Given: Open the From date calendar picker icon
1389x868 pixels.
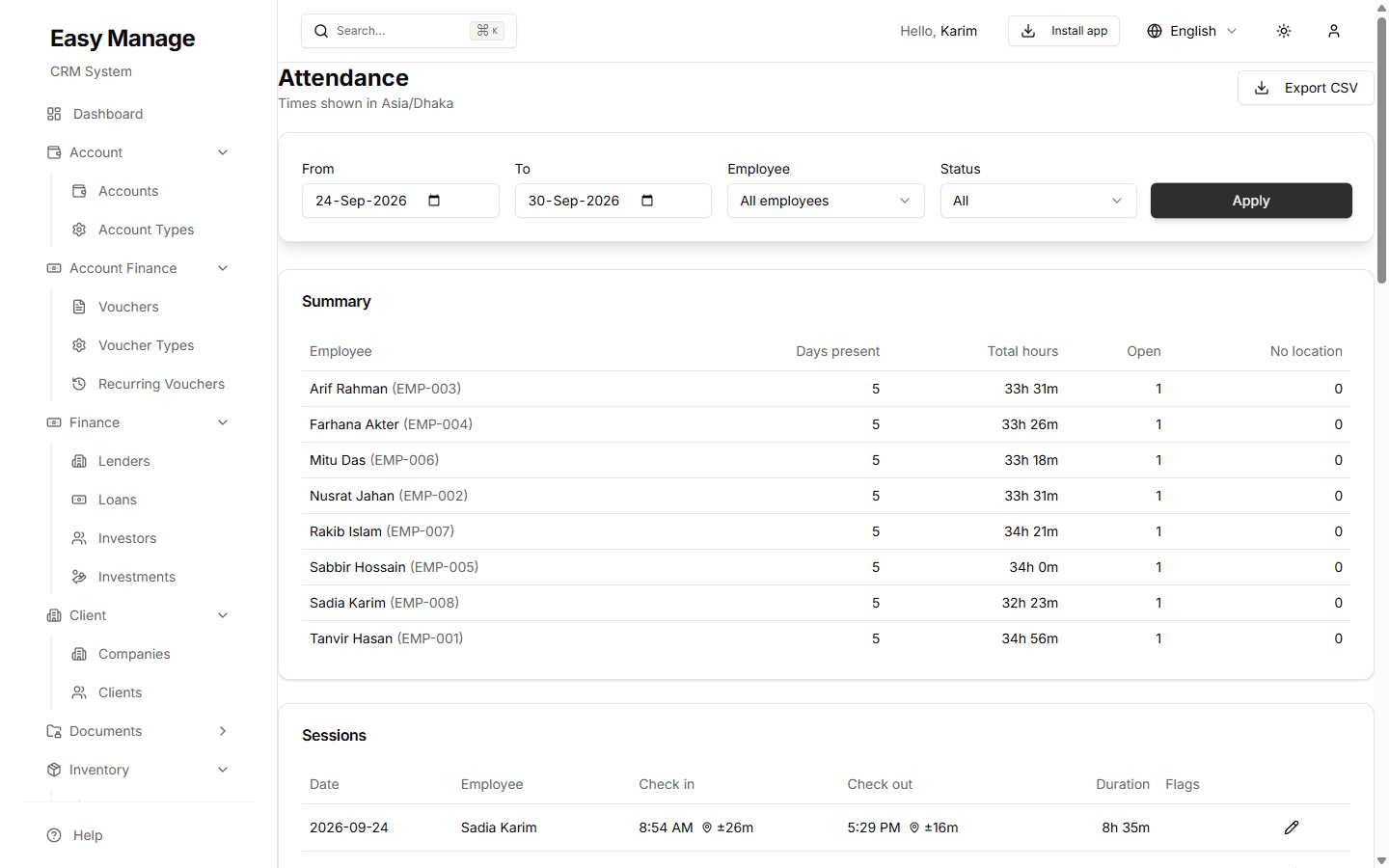Looking at the screenshot, I should 434,201.
